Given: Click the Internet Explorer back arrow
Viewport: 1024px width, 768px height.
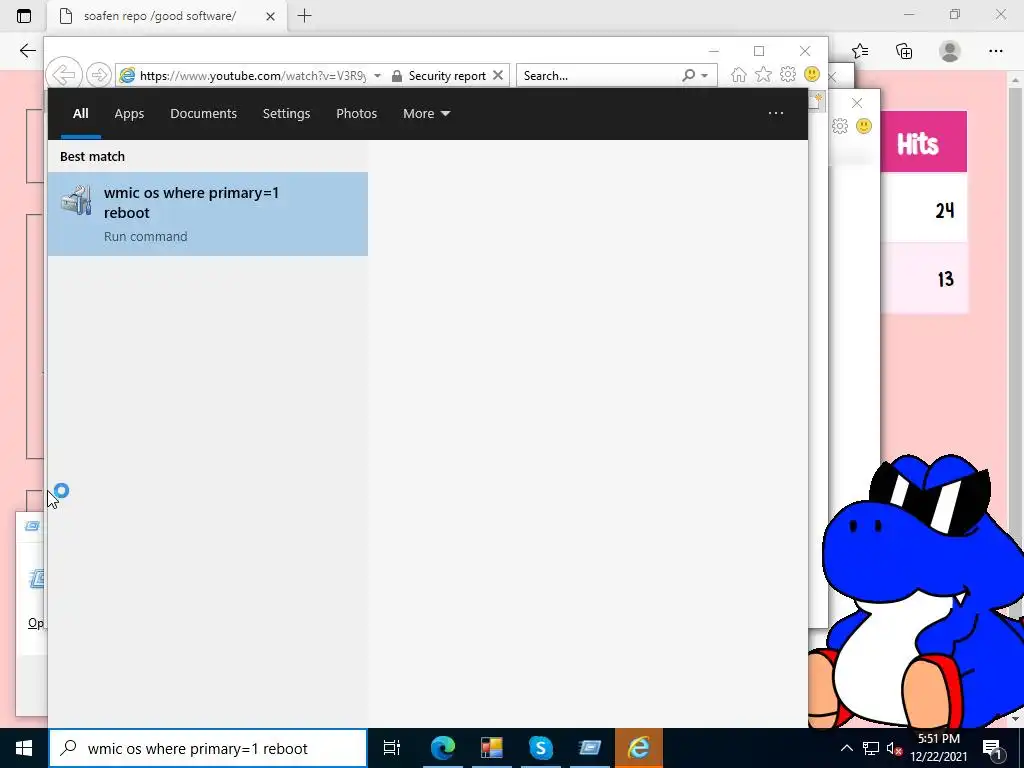Looking at the screenshot, I should point(64,75).
